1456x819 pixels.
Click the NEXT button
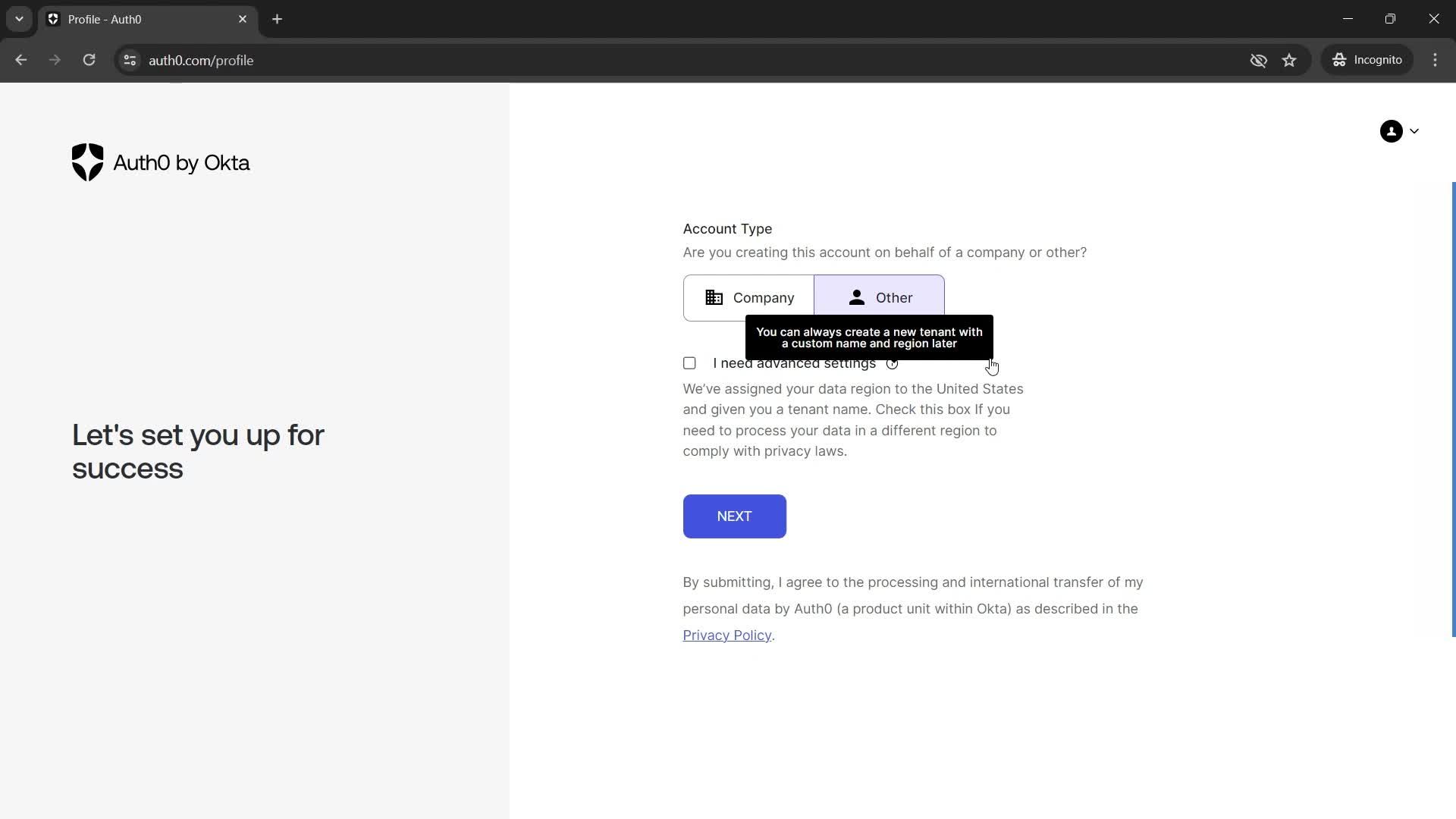pyautogui.click(x=734, y=516)
